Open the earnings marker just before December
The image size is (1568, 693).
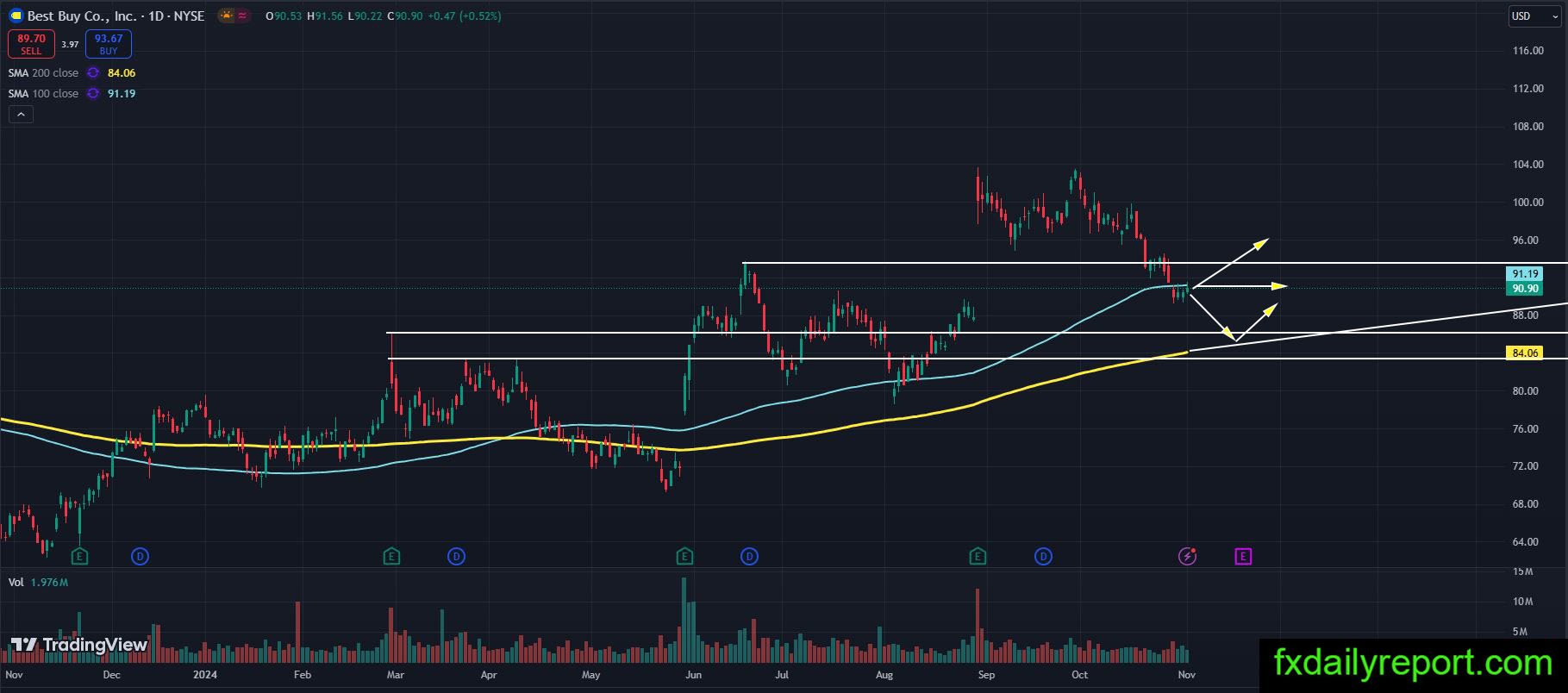point(79,557)
